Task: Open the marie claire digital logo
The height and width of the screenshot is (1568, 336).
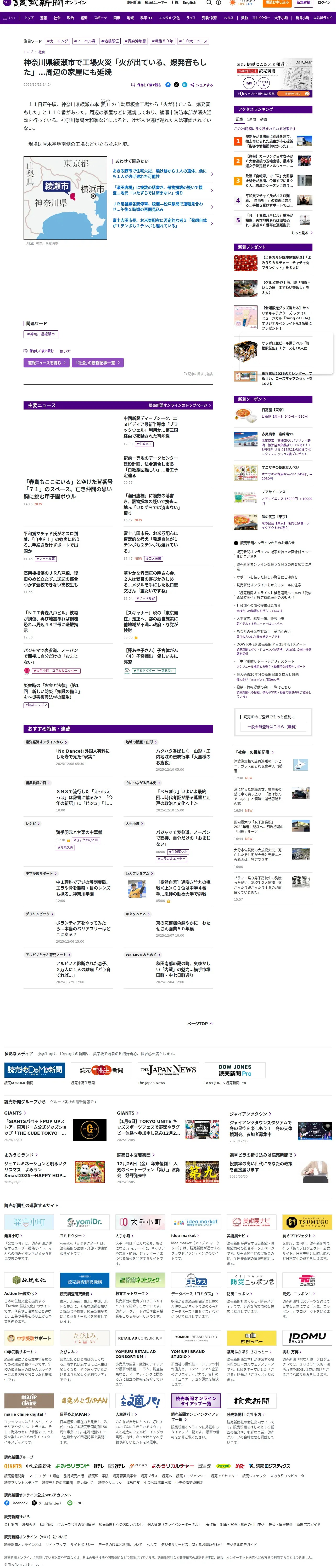Action: coord(29,1400)
